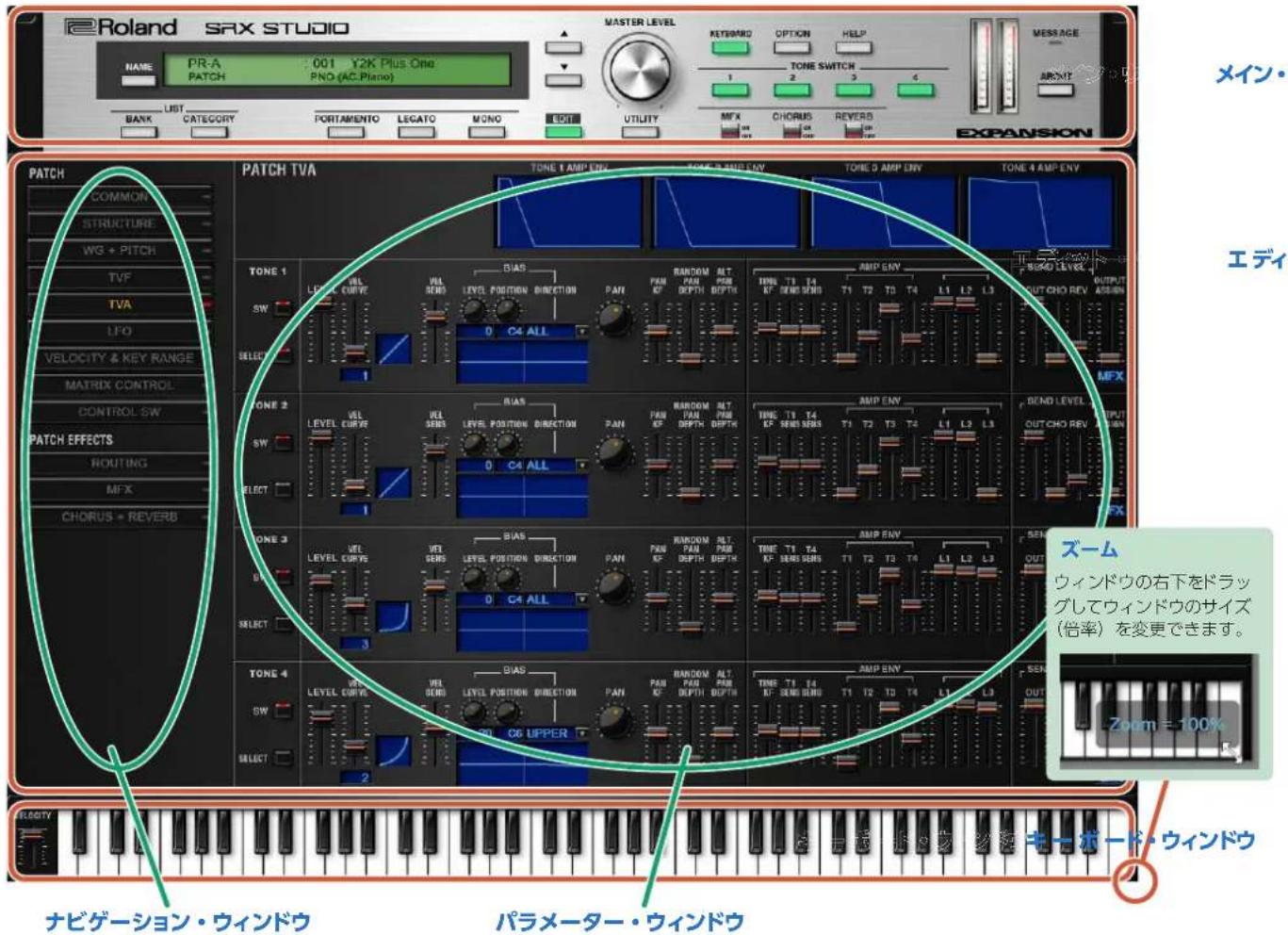Viewport: 1288px width, 935px height.
Task: Click Tone 1 Bias Level knob
Action: pyautogui.click(x=474, y=309)
